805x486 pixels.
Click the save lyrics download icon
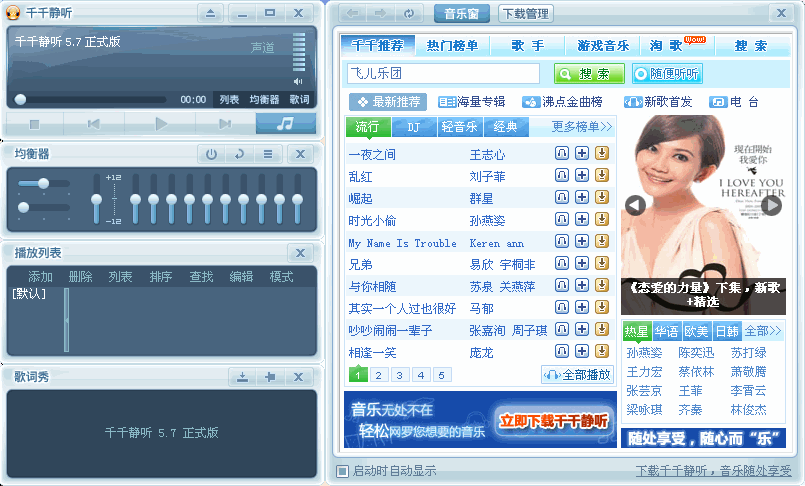(242, 377)
